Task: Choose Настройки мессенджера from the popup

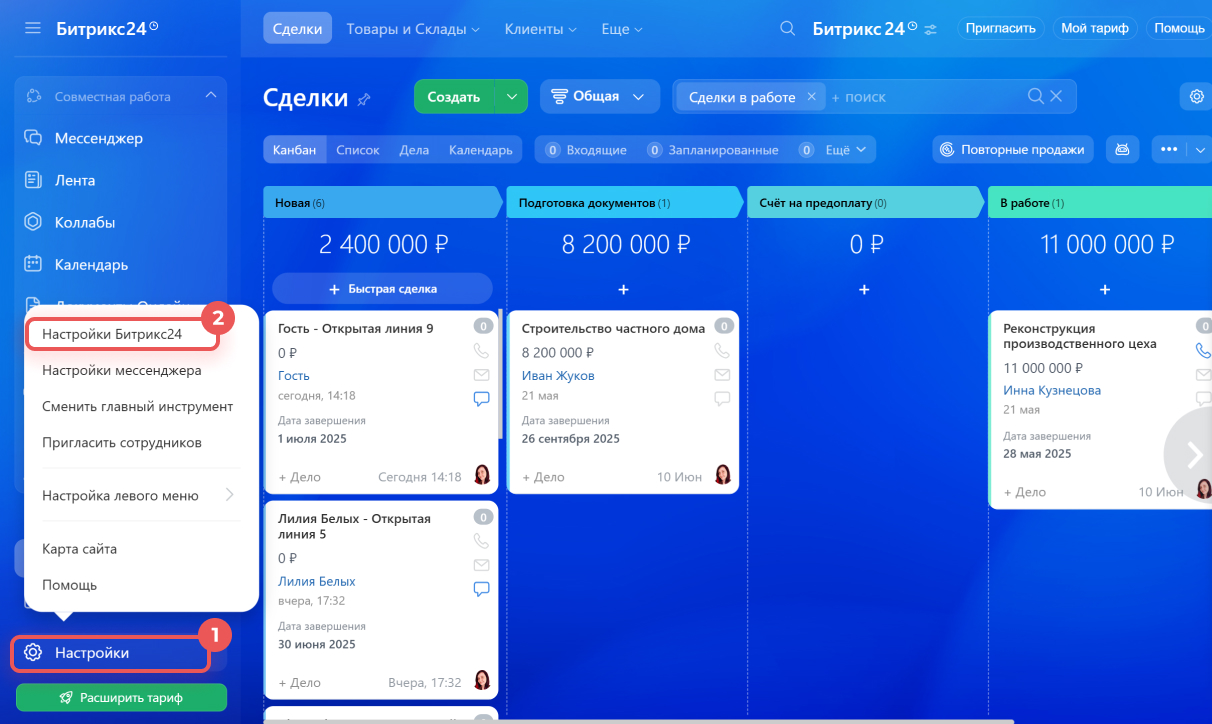Action: [x=121, y=370]
